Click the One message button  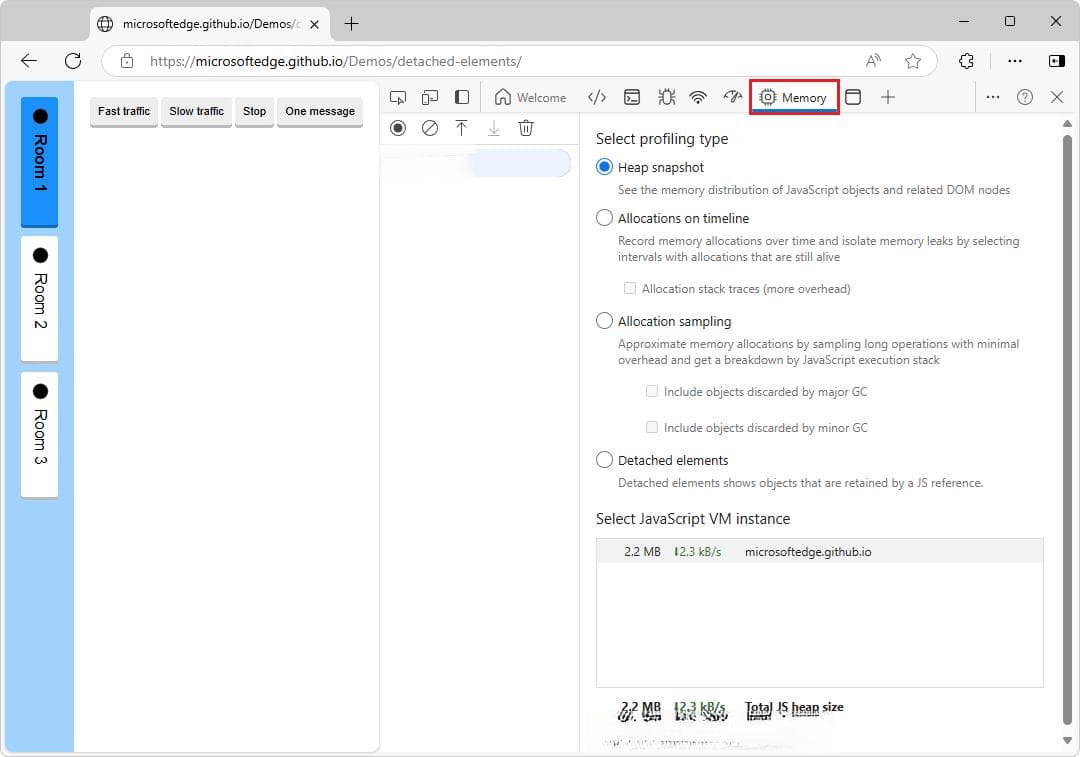click(x=320, y=112)
